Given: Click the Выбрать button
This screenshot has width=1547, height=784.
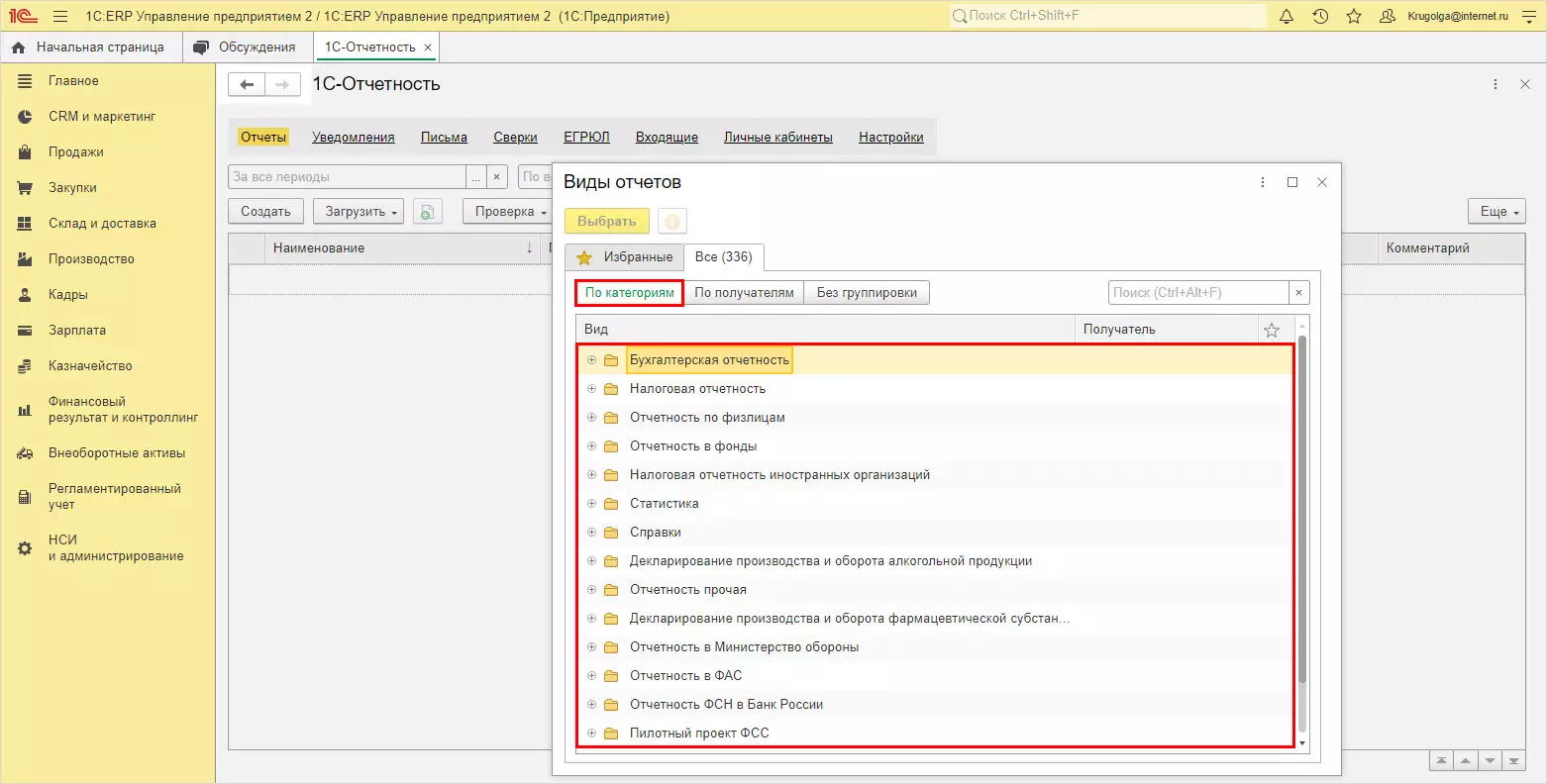Looking at the screenshot, I should 606,222.
